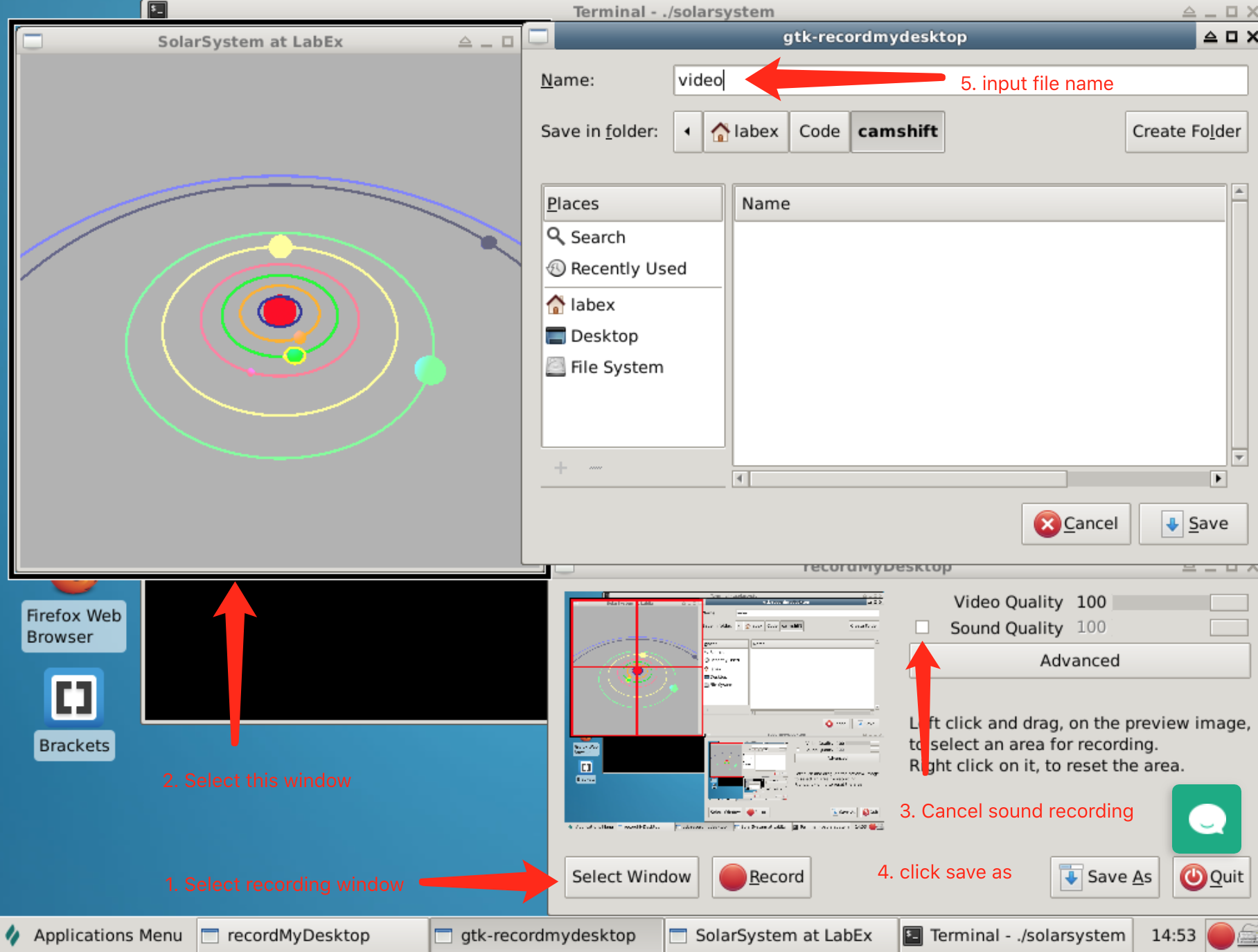Select File System in Places sidebar

click(616, 367)
